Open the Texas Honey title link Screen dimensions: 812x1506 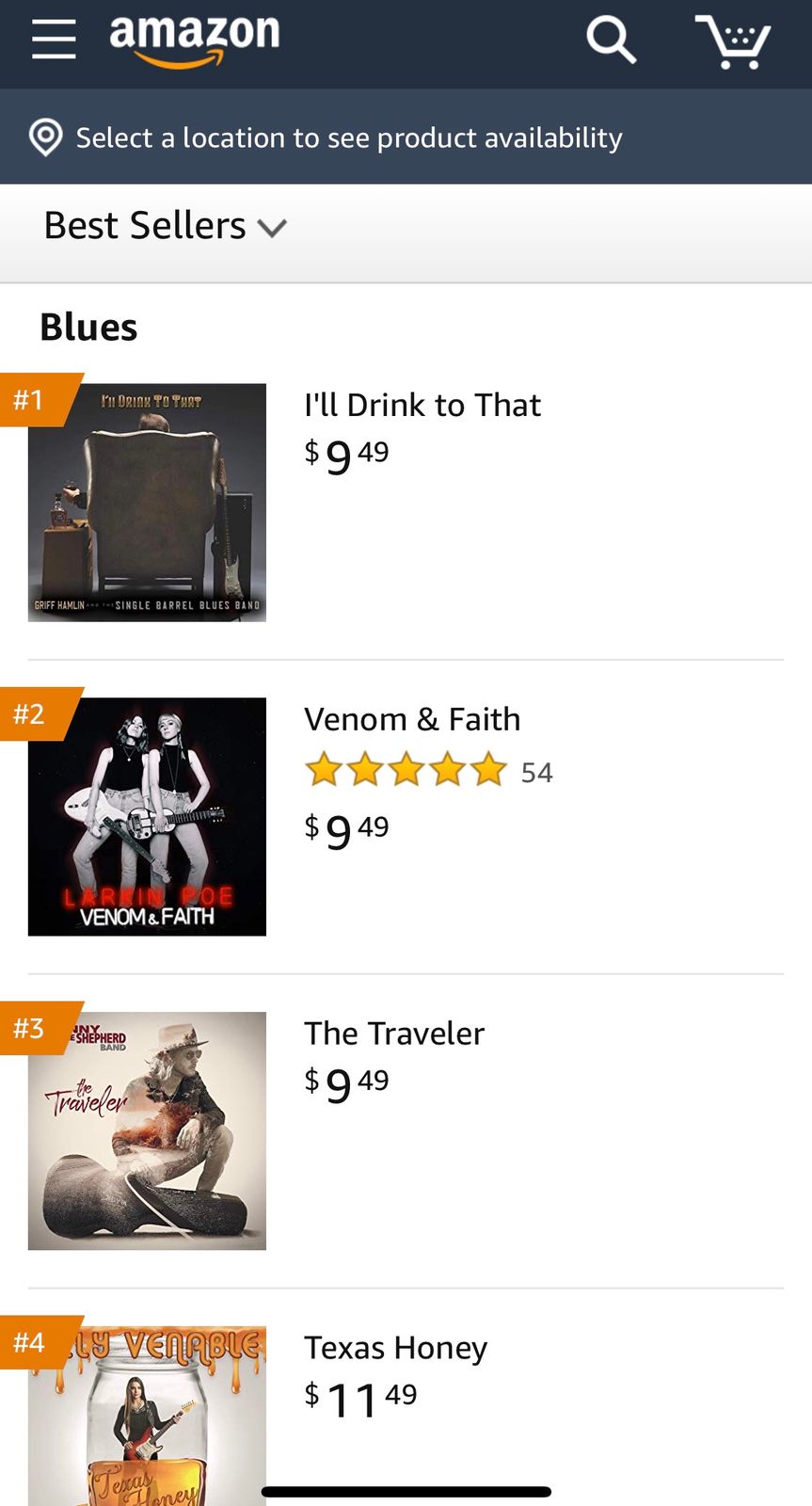tap(395, 1348)
